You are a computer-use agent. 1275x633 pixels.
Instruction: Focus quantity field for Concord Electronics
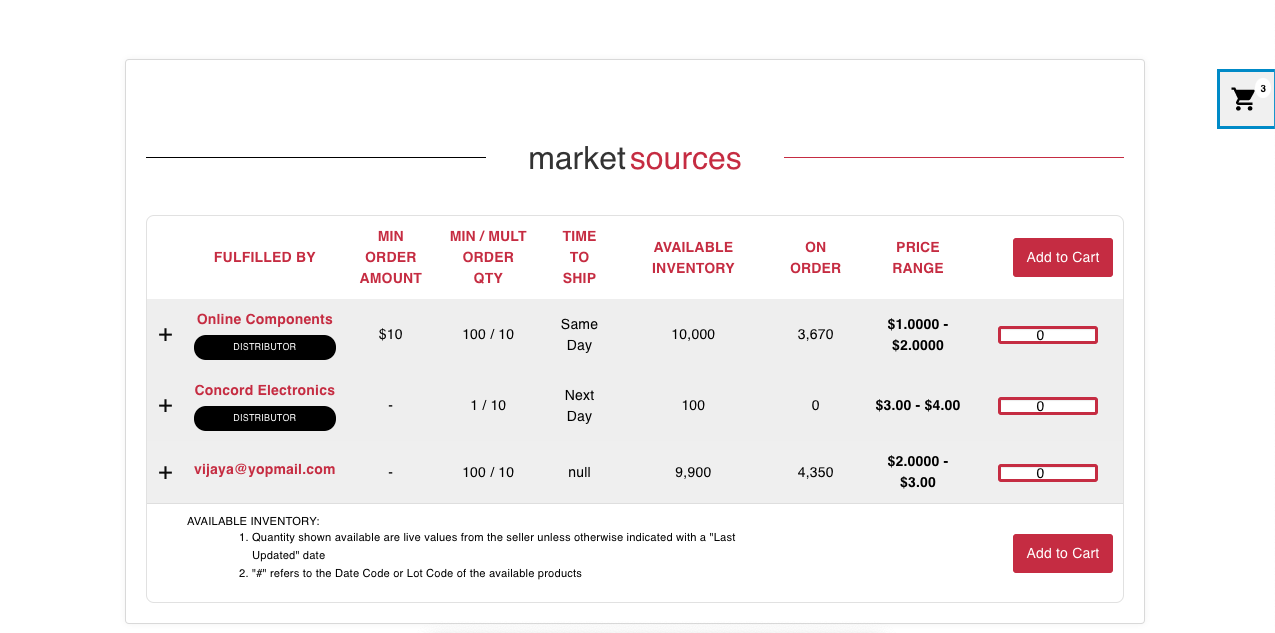point(1047,406)
